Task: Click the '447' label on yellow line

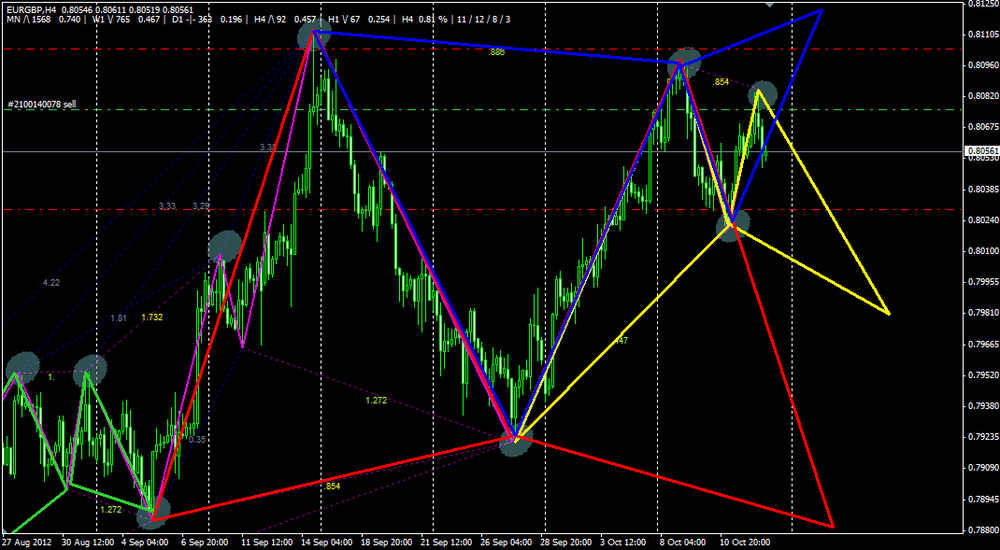Action: pyautogui.click(x=622, y=341)
